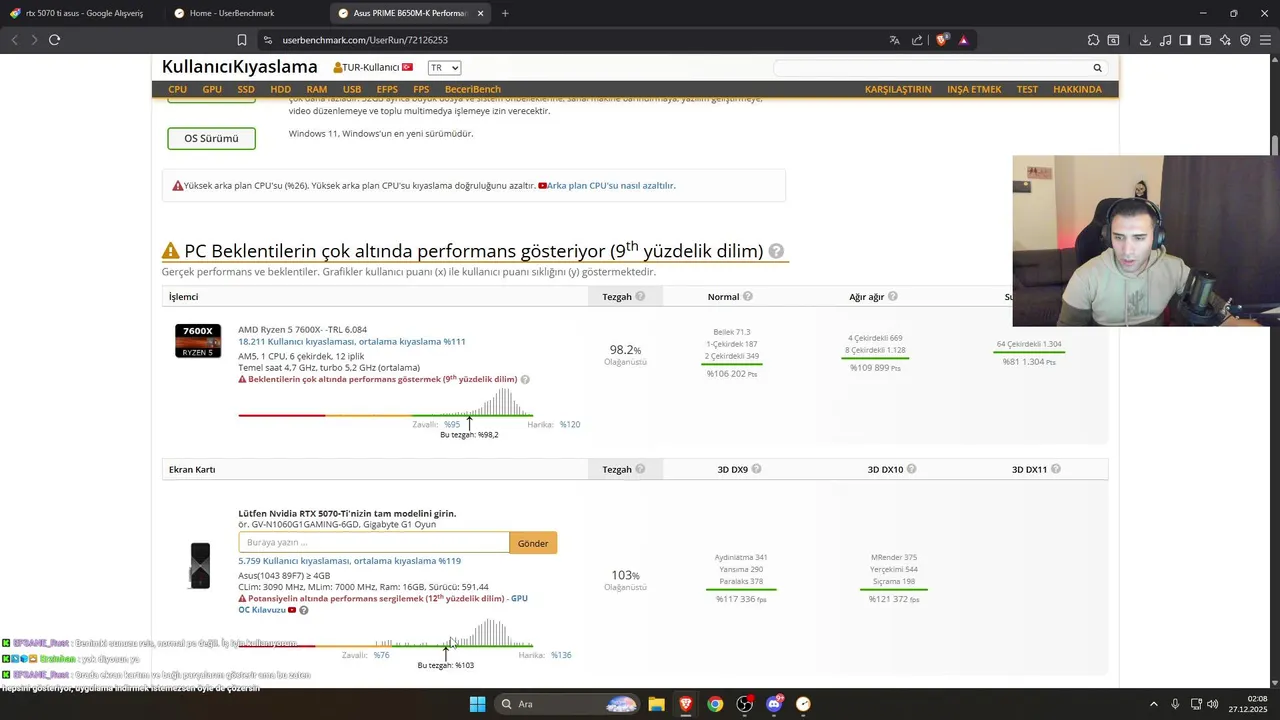
Task: Click the KullanıcıKıyaslama site logo
Action: (x=240, y=67)
